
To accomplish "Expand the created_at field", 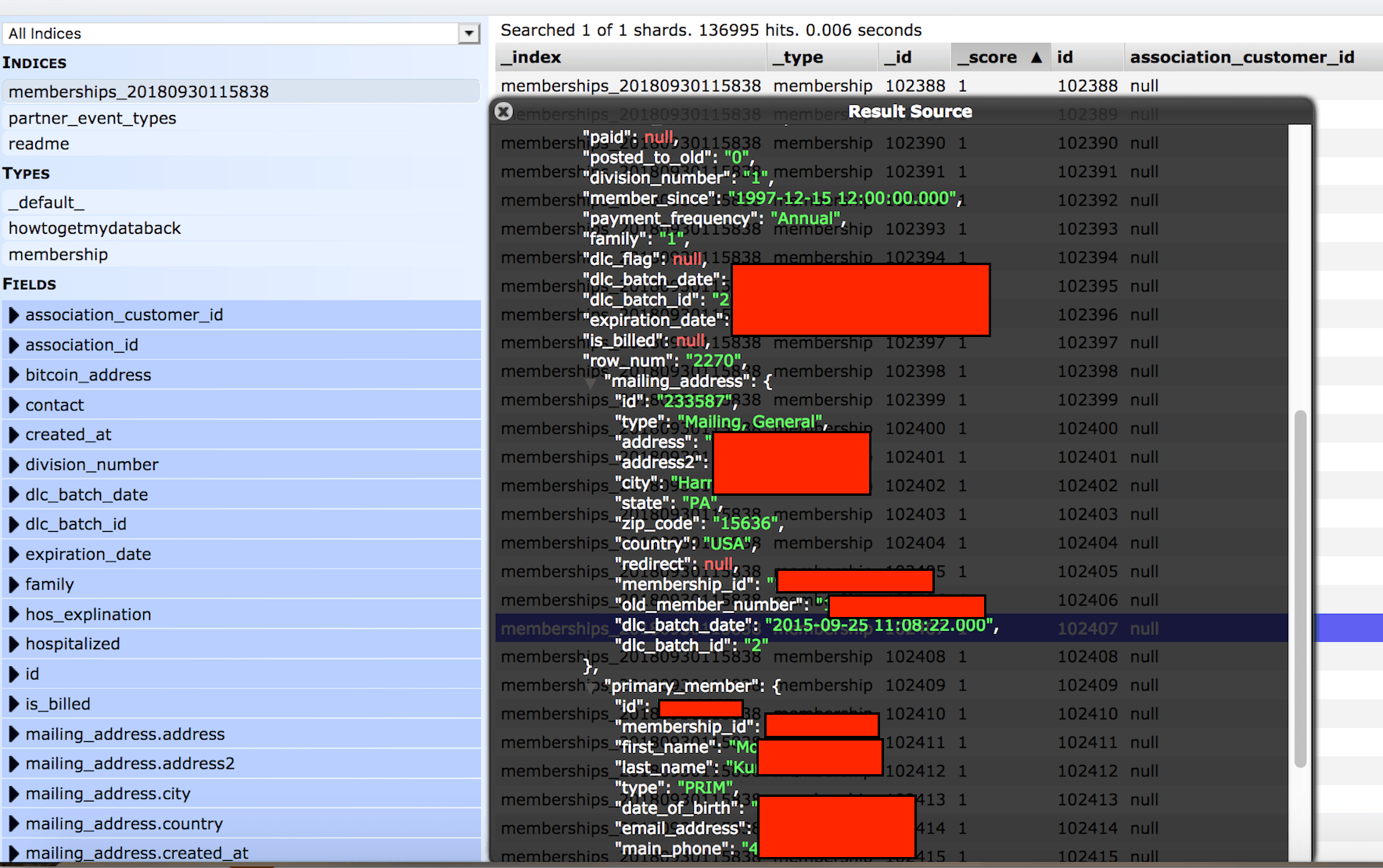I will pyautogui.click(x=13, y=435).
